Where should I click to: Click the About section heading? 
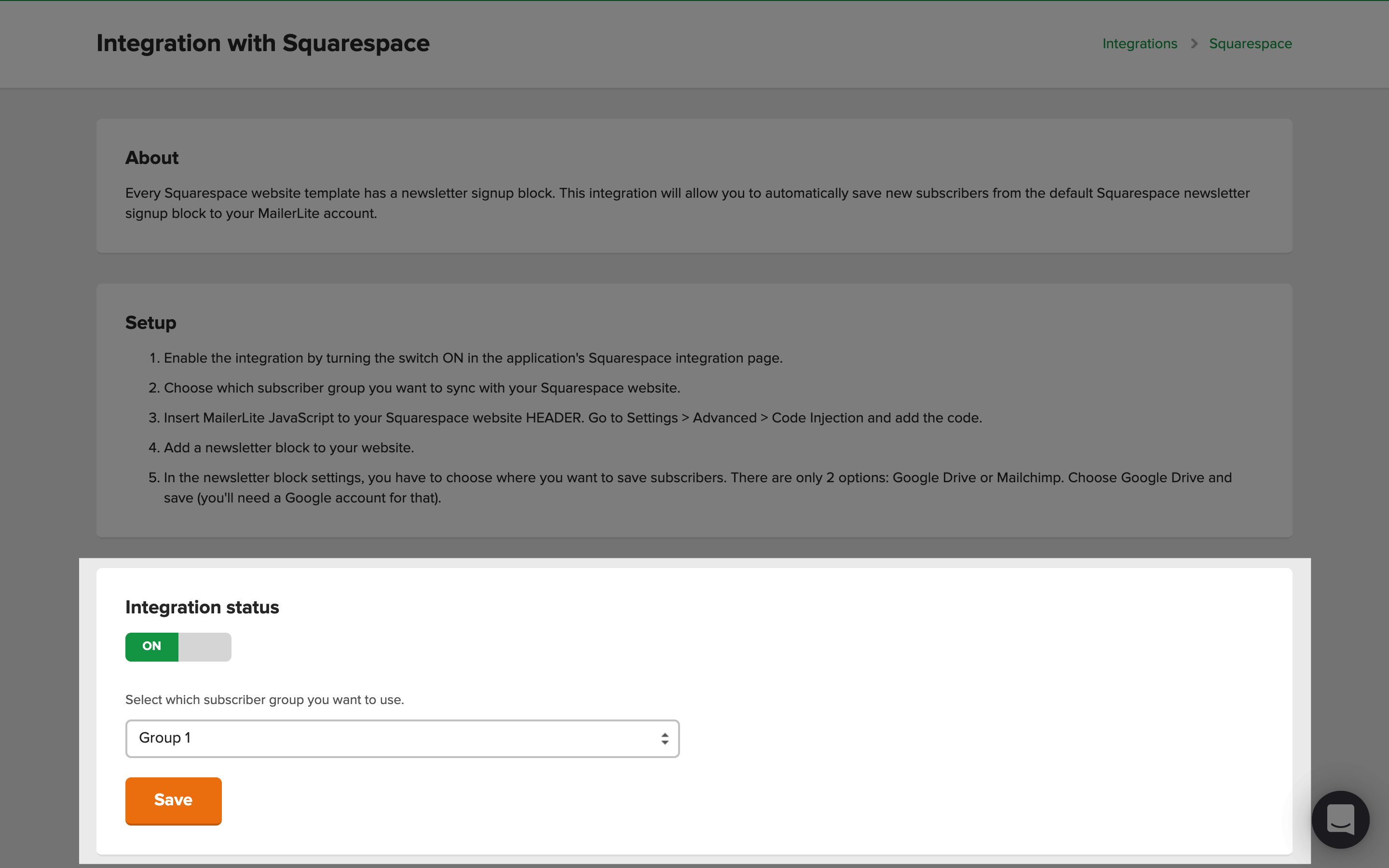point(152,158)
